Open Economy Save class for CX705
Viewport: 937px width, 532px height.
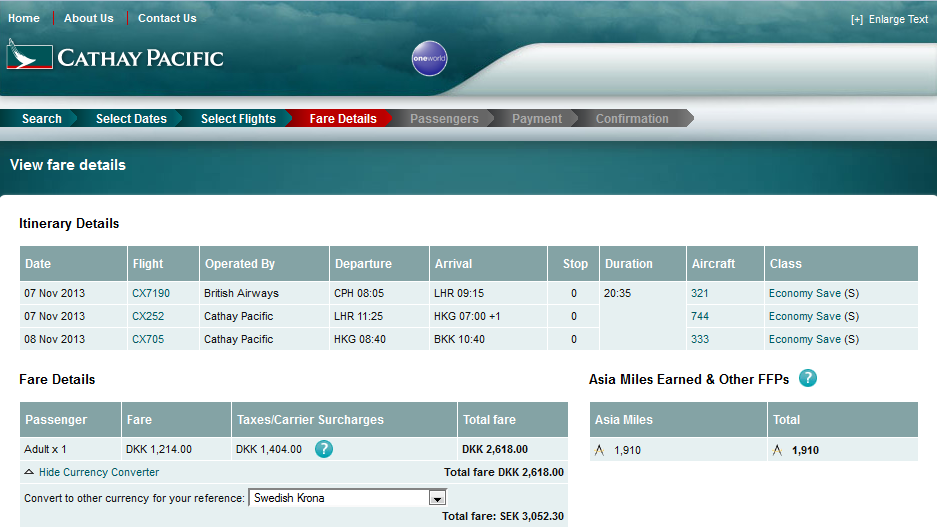click(x=805, y=339)
